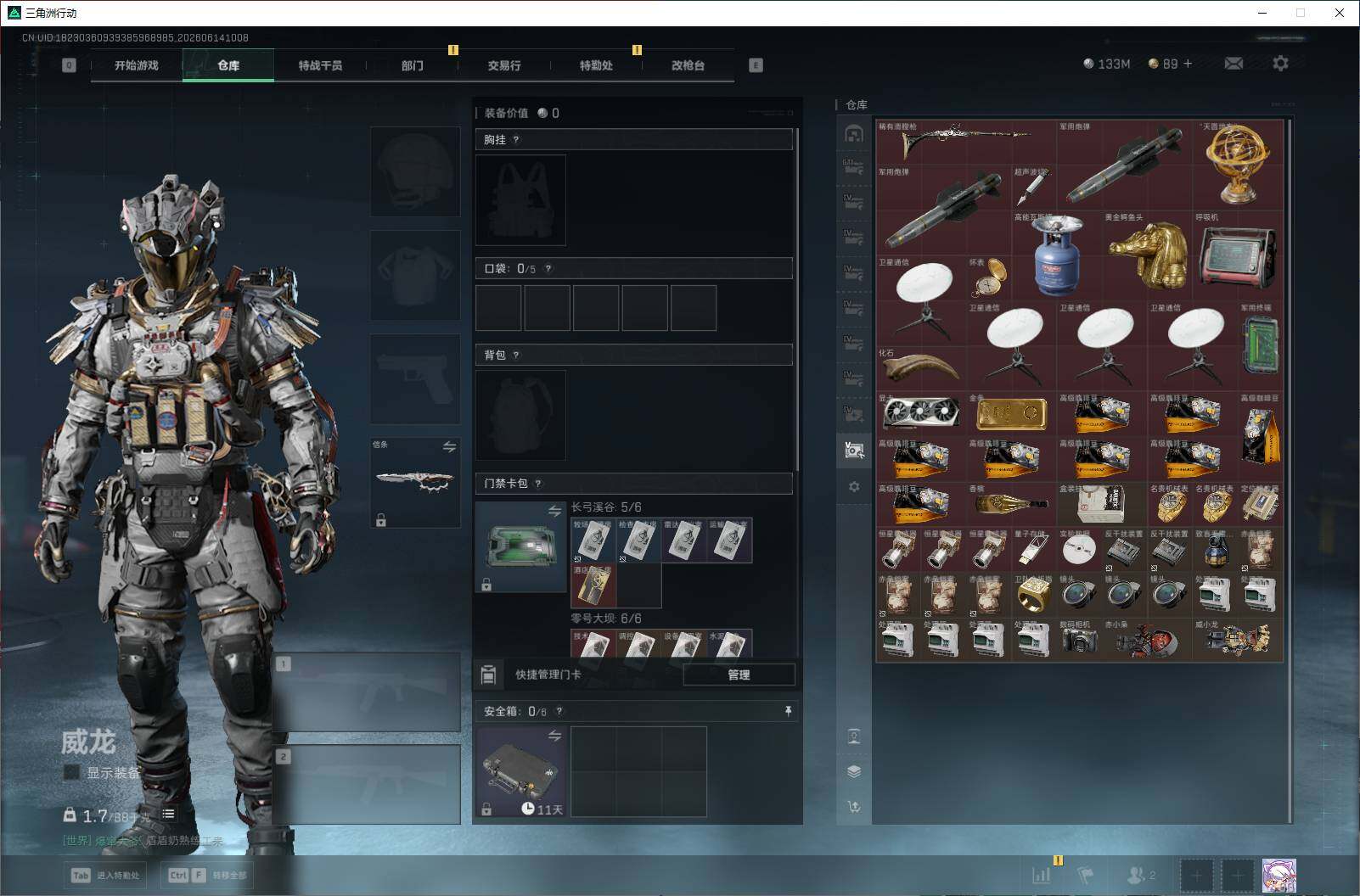Go to the 部门 tab
Screen dimensions: 1360x896
(x=413, y=65)
